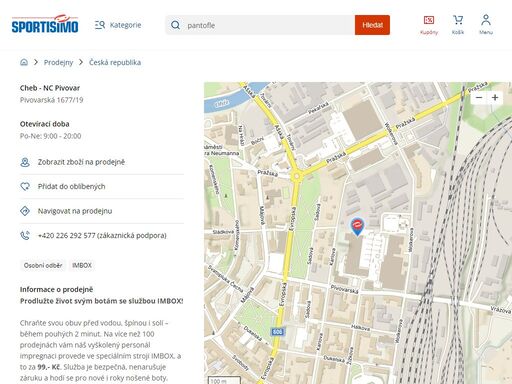The image size is (512, 384).
Task: Focus the search field containing pantofle
Action: 260,25
